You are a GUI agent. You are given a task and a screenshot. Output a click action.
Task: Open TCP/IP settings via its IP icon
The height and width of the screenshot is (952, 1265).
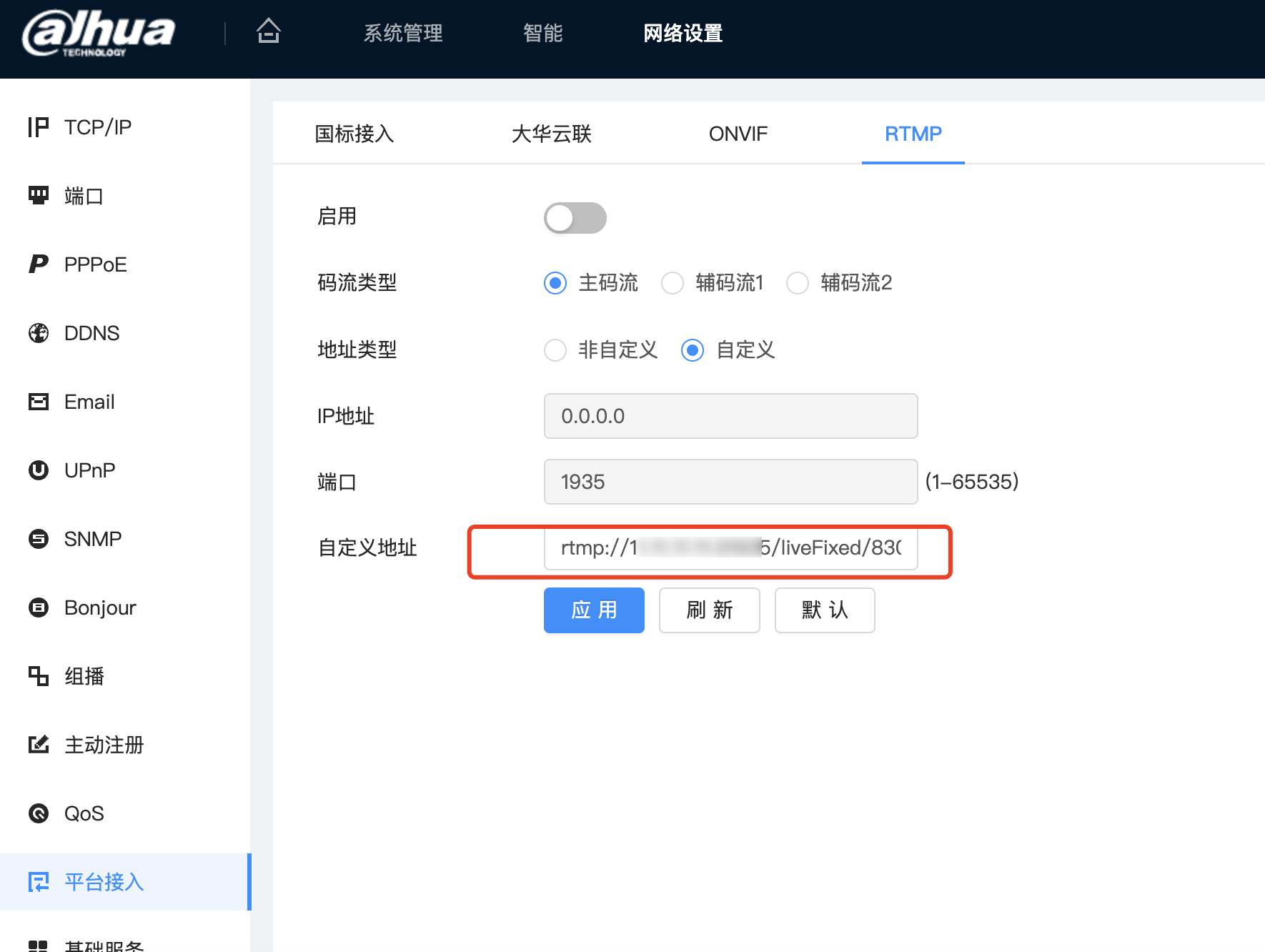click(x=38, y=127)
